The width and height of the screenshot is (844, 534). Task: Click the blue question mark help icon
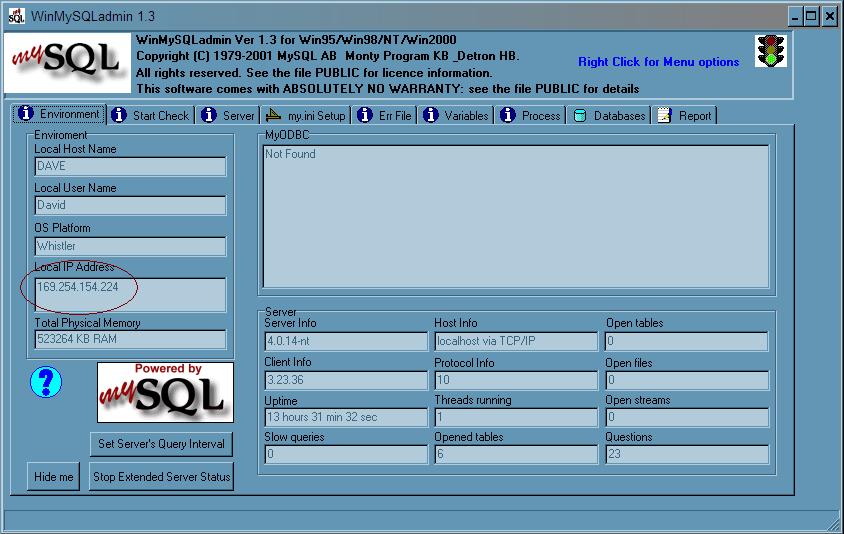point(46,381)
